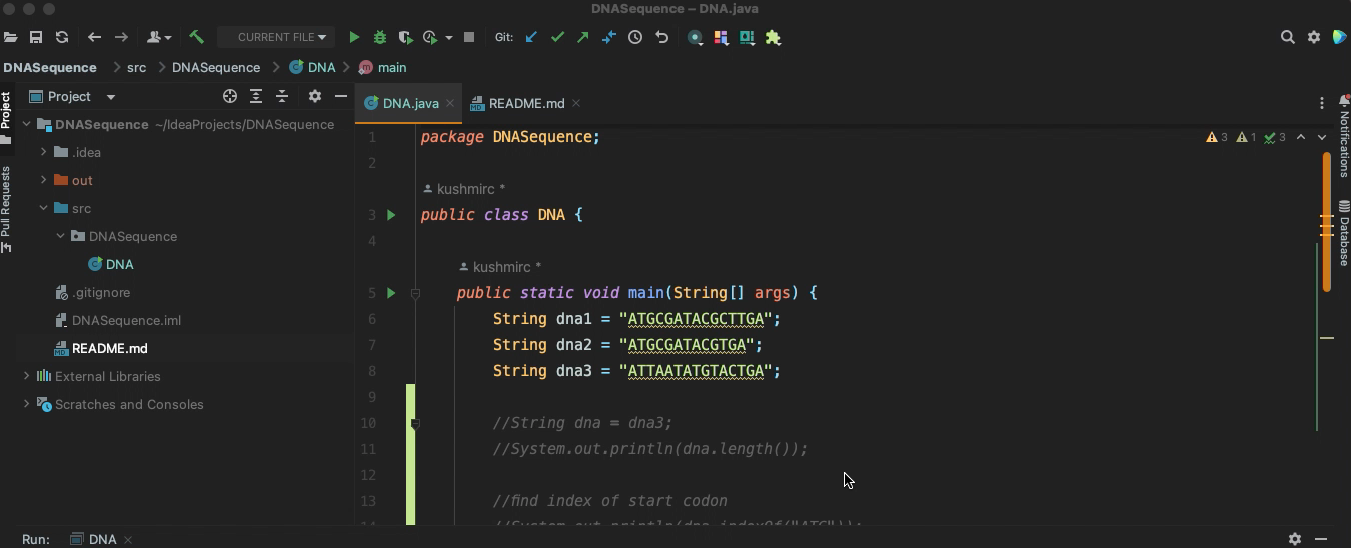This screenshot has height=548, width=1351.
Task: Open IDE settings gear in top right
Action: coord(1314,37)
